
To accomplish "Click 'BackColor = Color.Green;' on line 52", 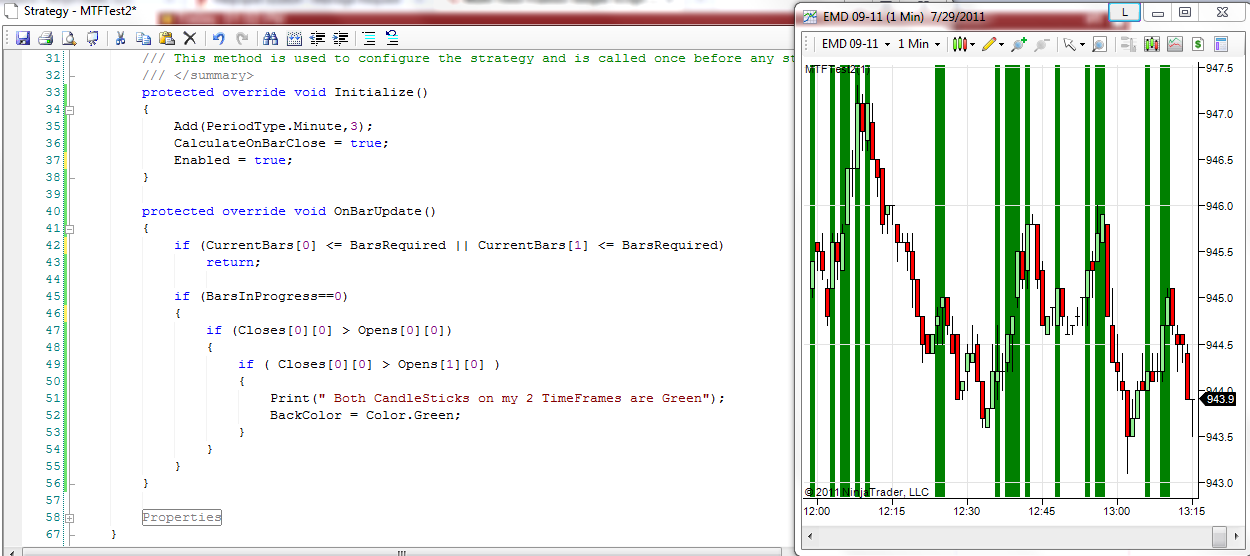I will [x=365, y=415].
